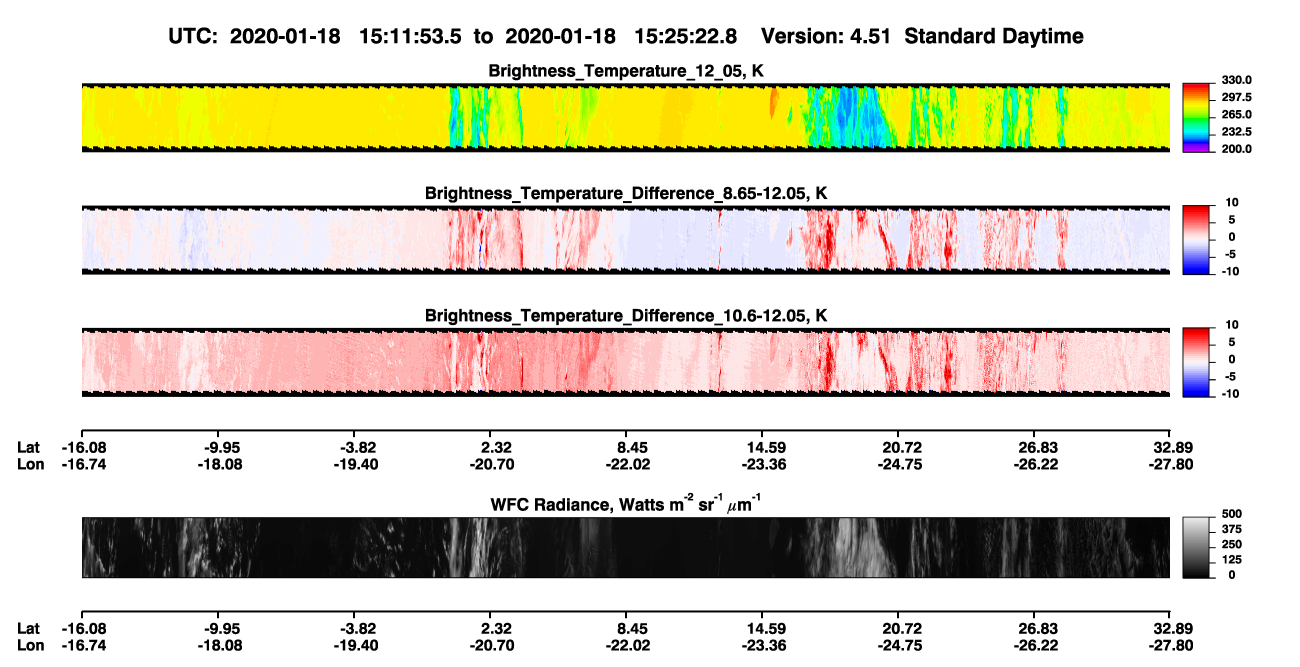Click the rainbow colorbar for Brightness Temperature 12.05

[x=1194, y=117]
